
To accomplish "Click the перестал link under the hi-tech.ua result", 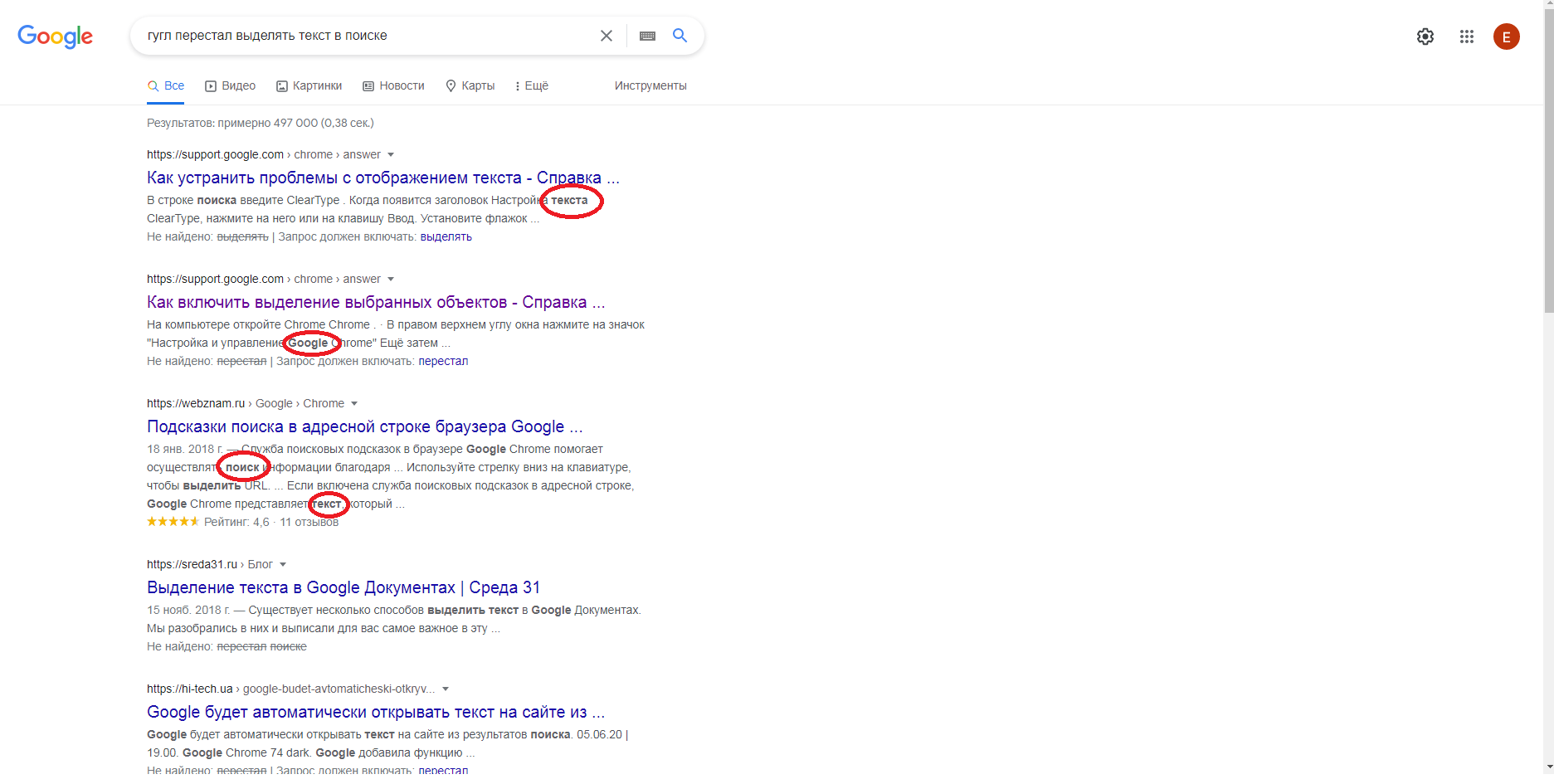I will (443, 771).
